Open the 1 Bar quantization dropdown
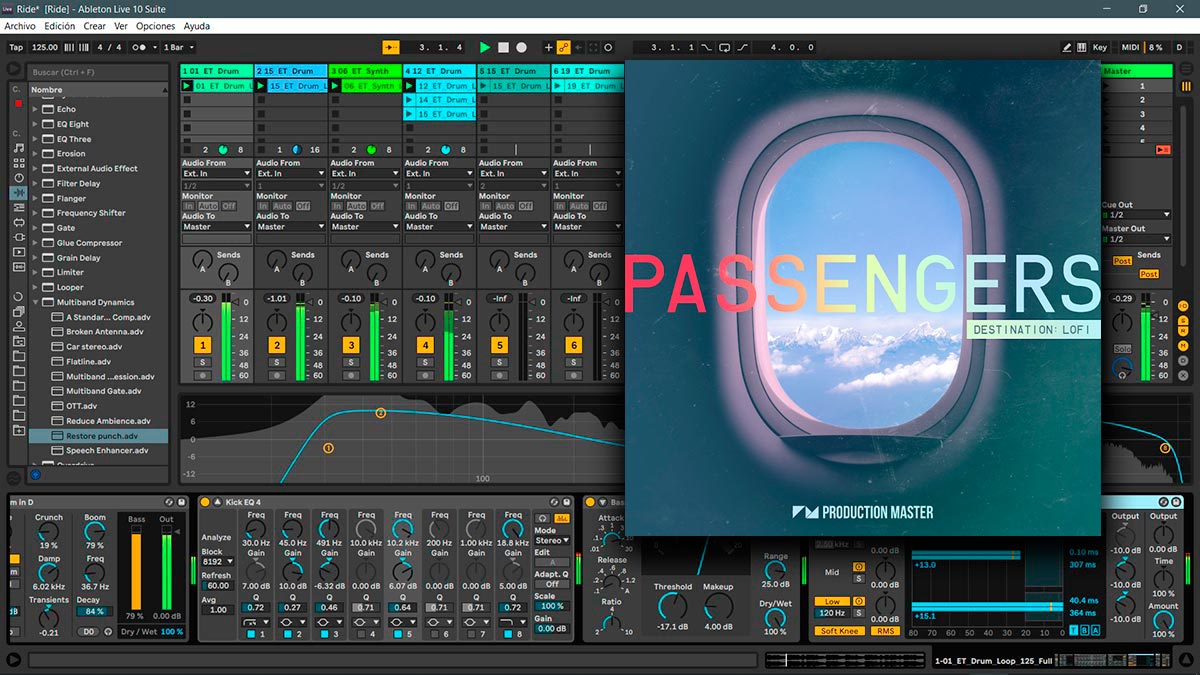 coord(178,47)
